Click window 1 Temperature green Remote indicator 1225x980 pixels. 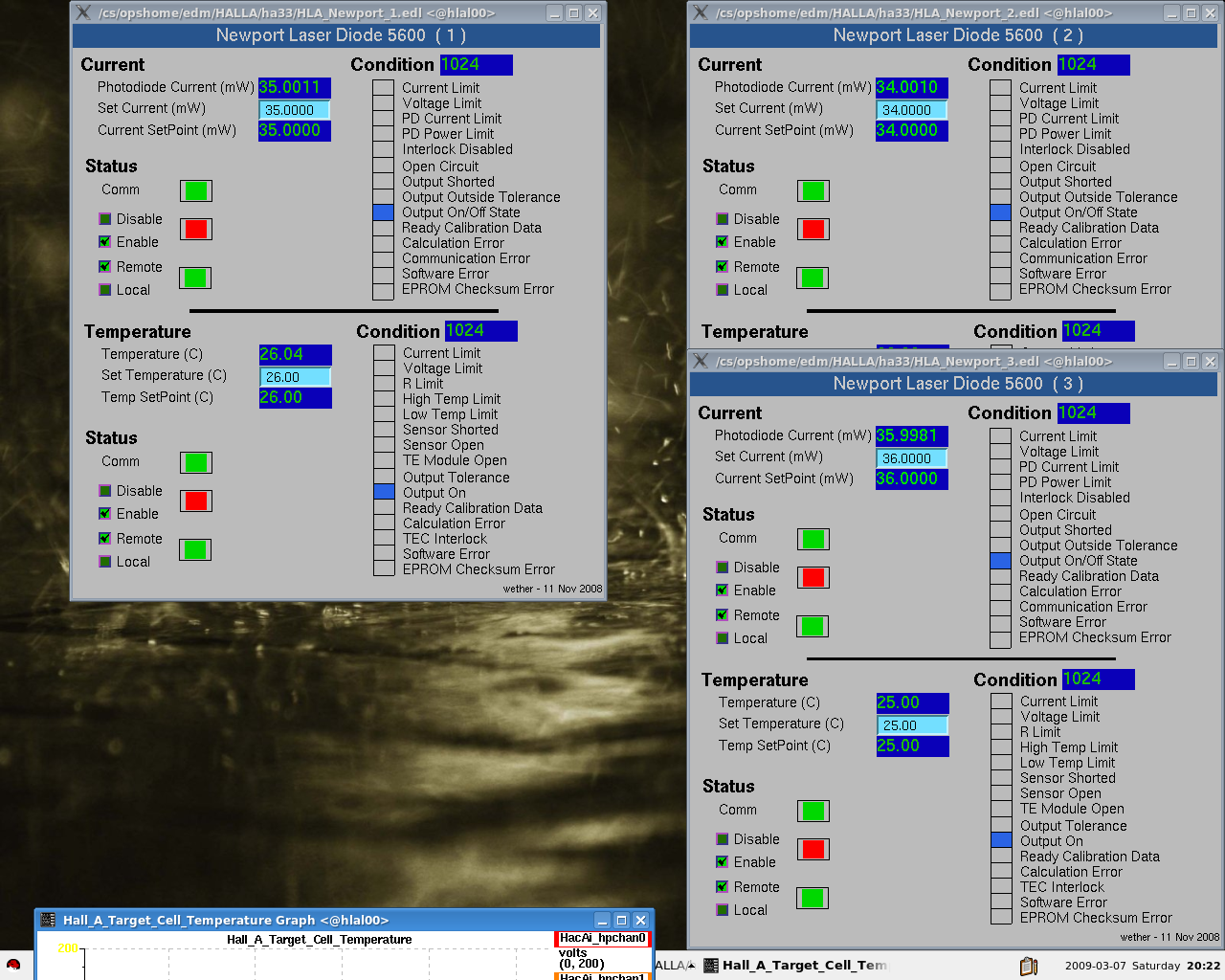[x=196, y=549]
